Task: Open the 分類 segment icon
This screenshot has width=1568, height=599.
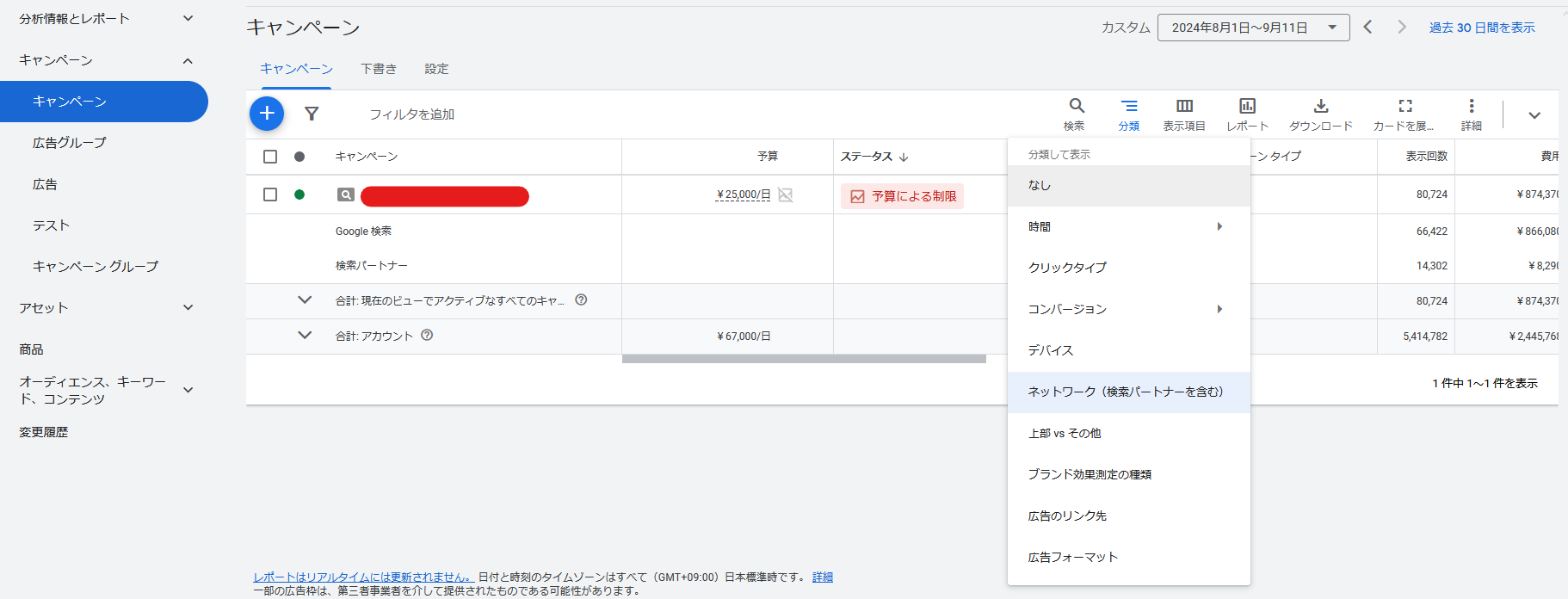Action: point(1129,106)
